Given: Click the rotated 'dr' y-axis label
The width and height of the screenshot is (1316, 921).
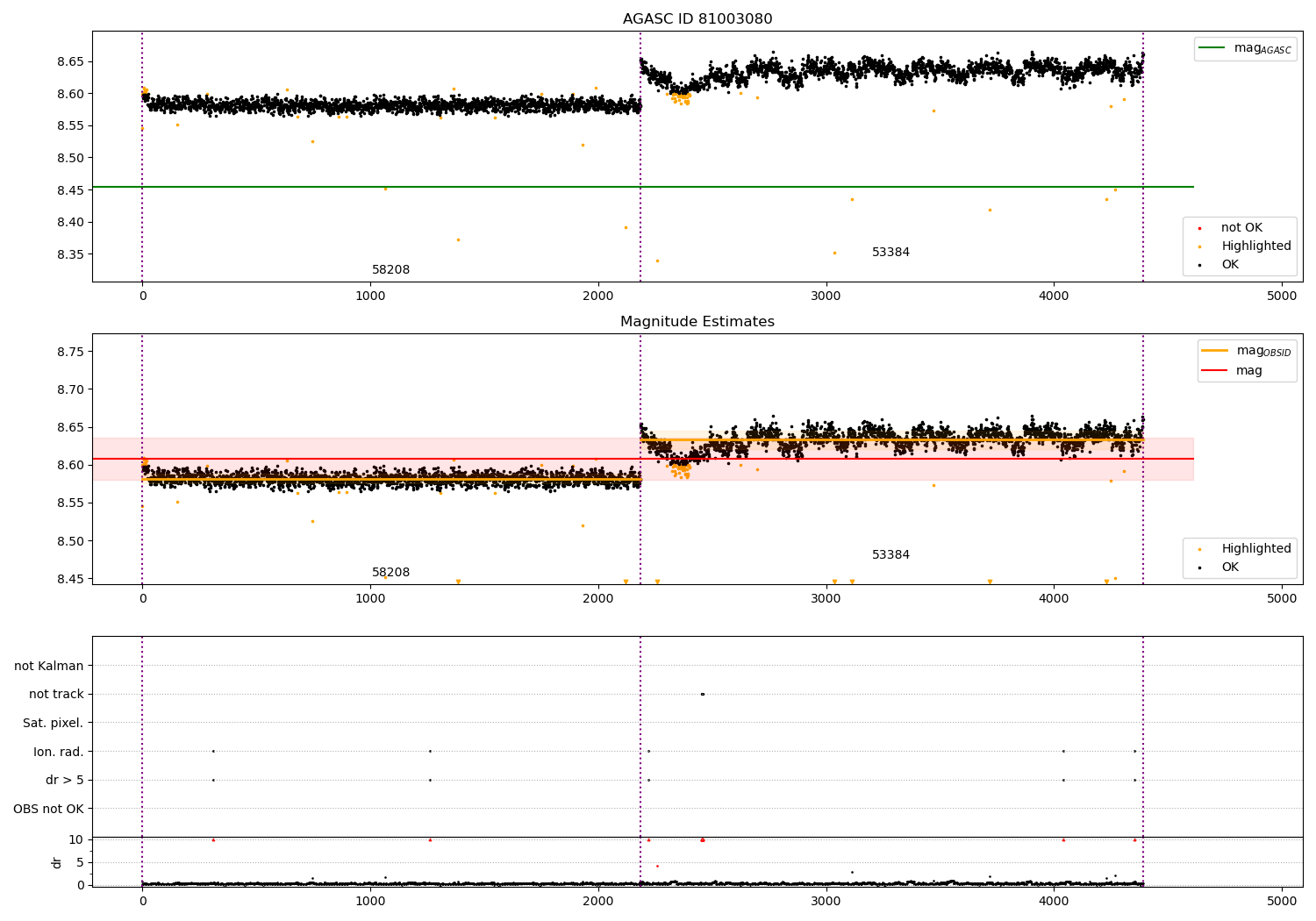Looking at the screenshot, I should tap(57, 862).
